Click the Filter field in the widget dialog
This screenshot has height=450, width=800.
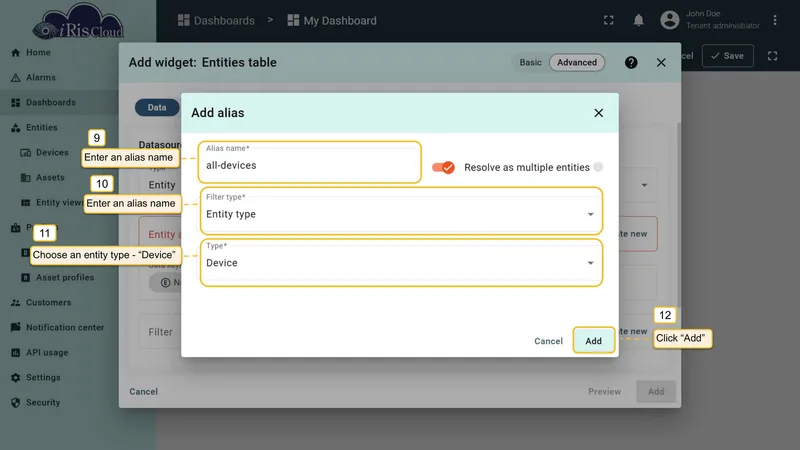[160, 332]
